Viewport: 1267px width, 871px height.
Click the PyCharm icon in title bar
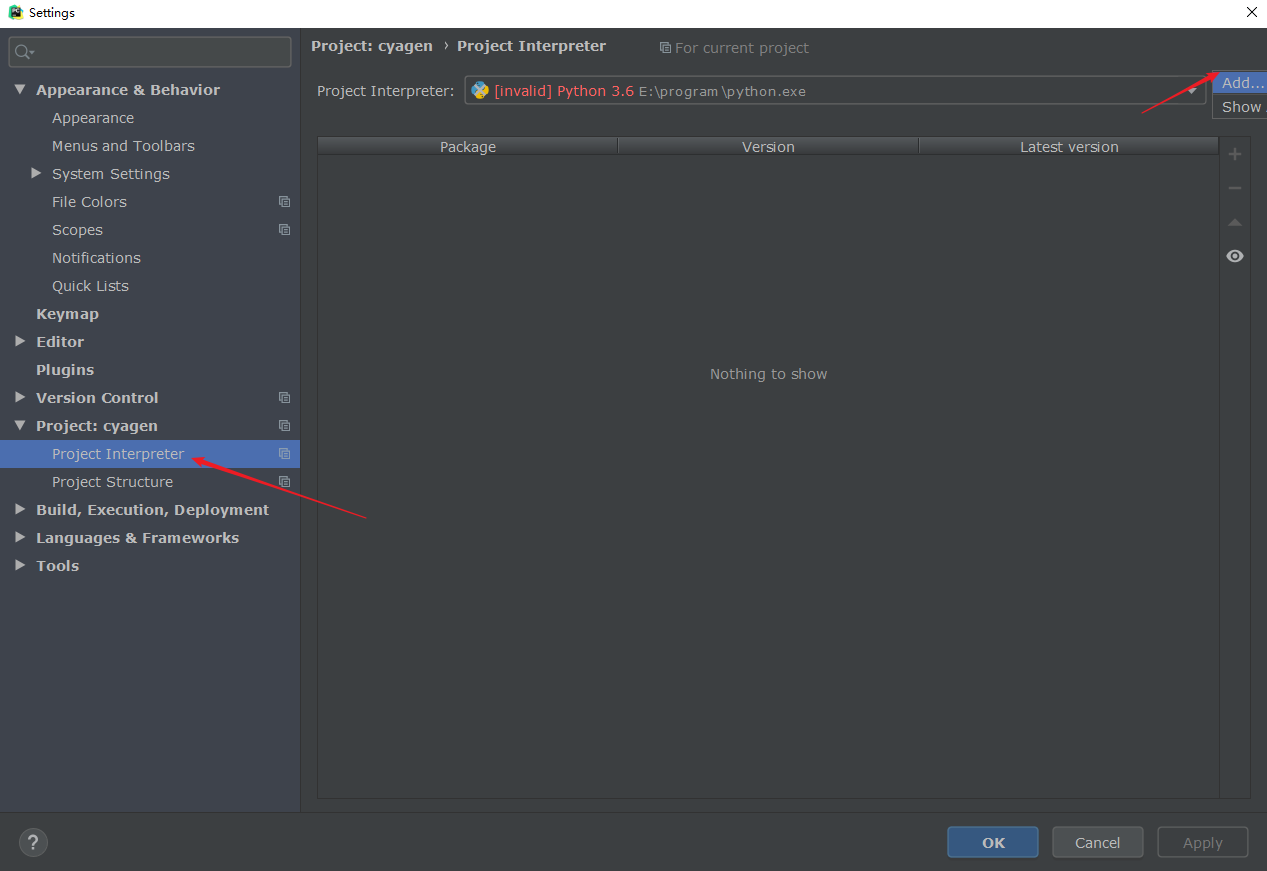click(x=15, y=13)
